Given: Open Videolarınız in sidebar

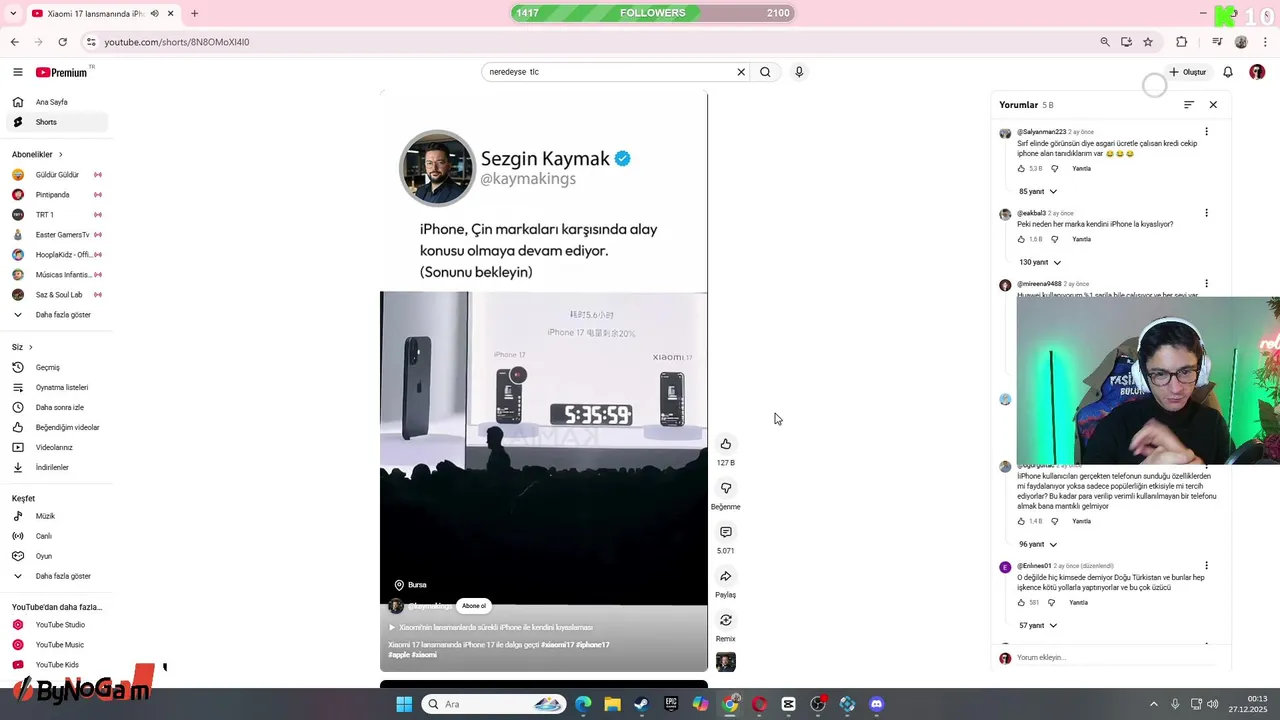Looking at the screenshot, I should (56, 447).
